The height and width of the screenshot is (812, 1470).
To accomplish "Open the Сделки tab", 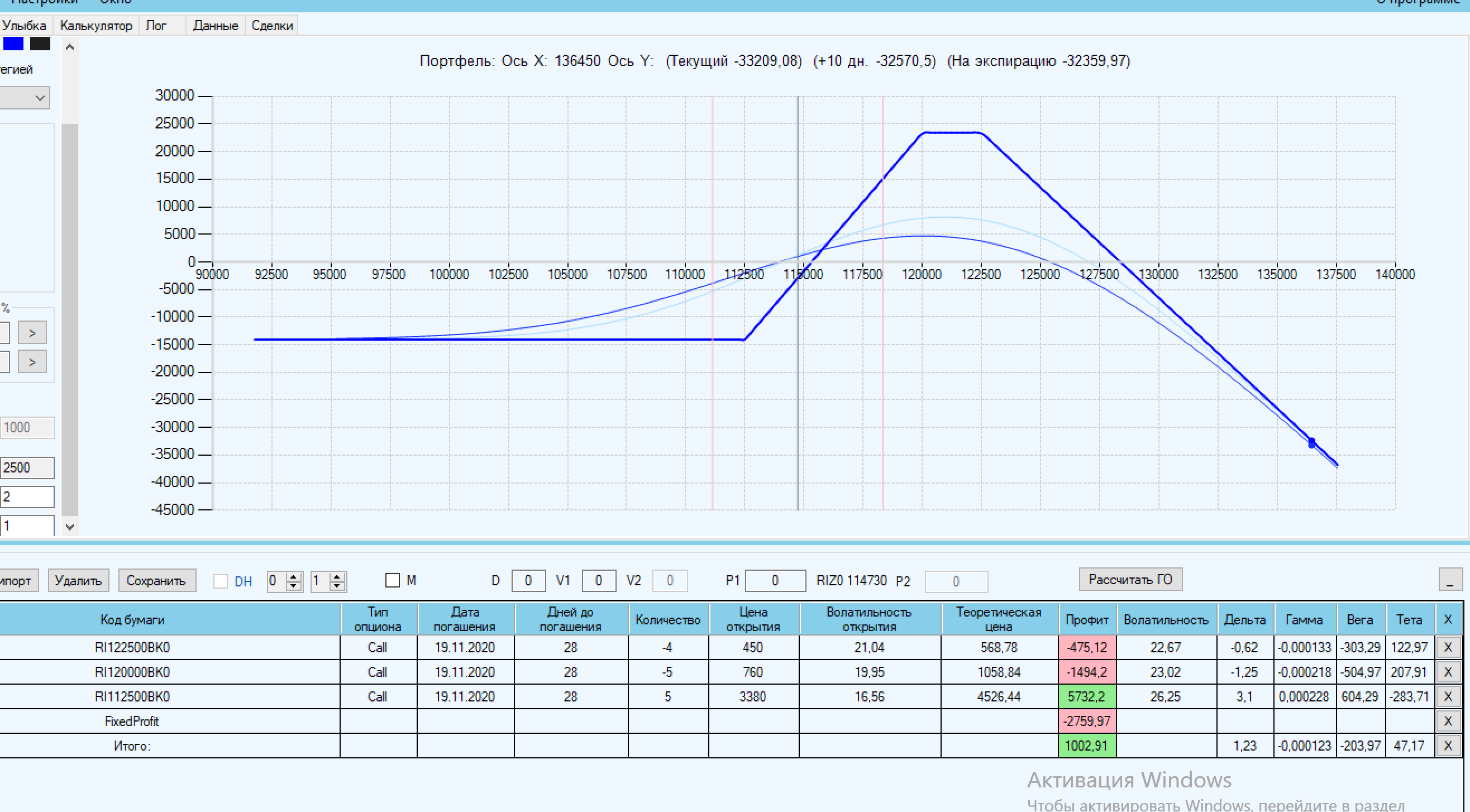I will (271, 26).
